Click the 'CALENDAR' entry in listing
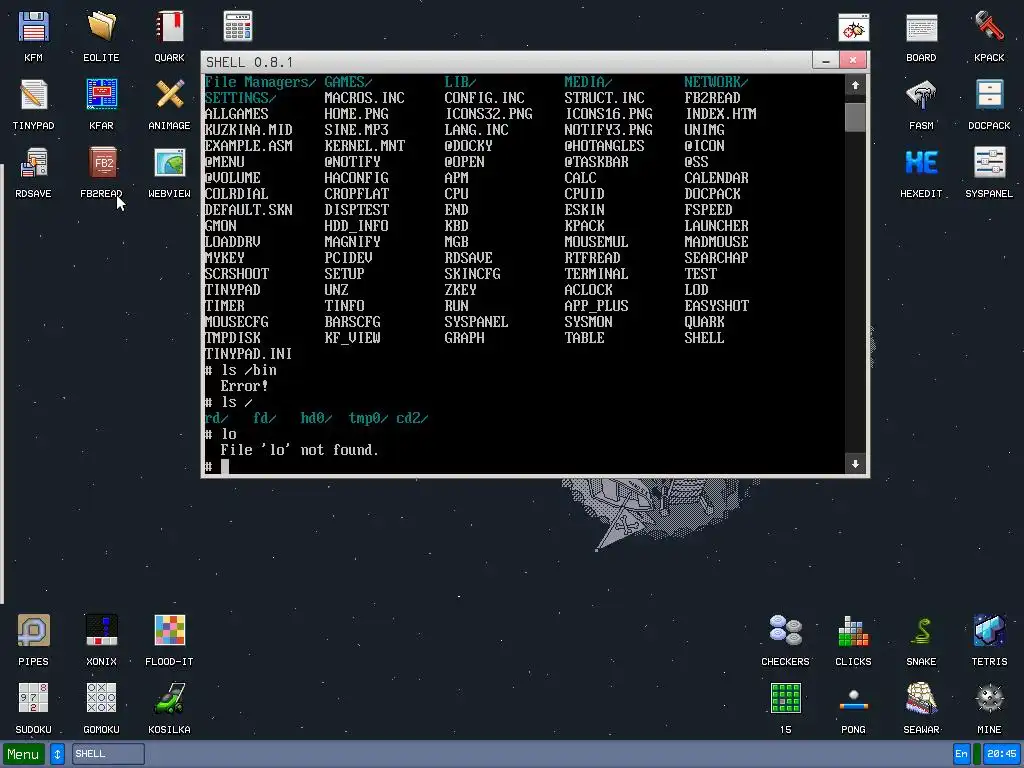1024x768 pixels. 716,178
